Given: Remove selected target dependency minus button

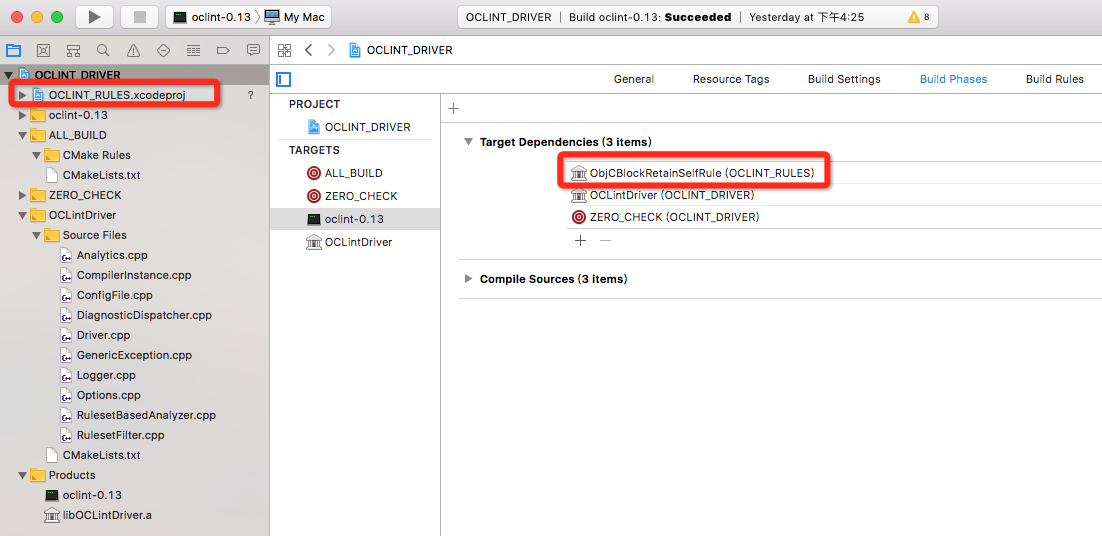Looking at the screenshot, I should 605,241.
